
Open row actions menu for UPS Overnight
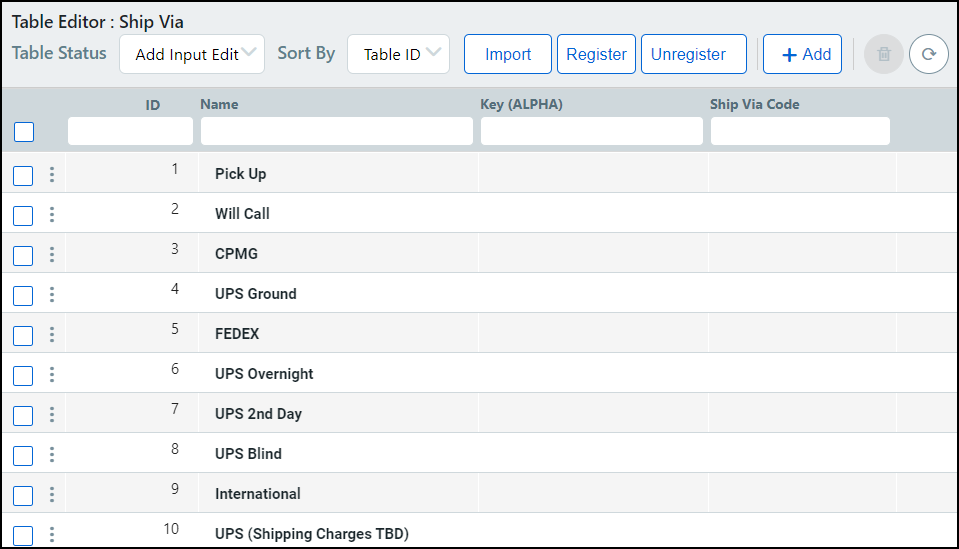[52, 375]
